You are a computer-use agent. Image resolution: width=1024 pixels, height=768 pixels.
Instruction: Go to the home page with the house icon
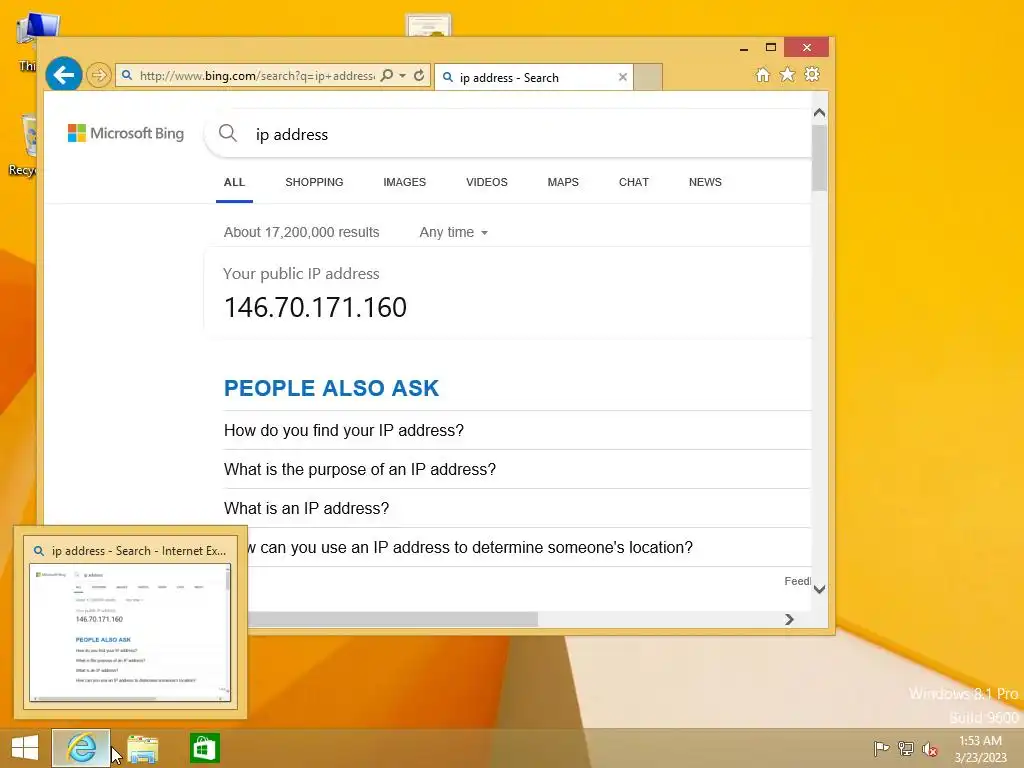click(x=763, y=74)
